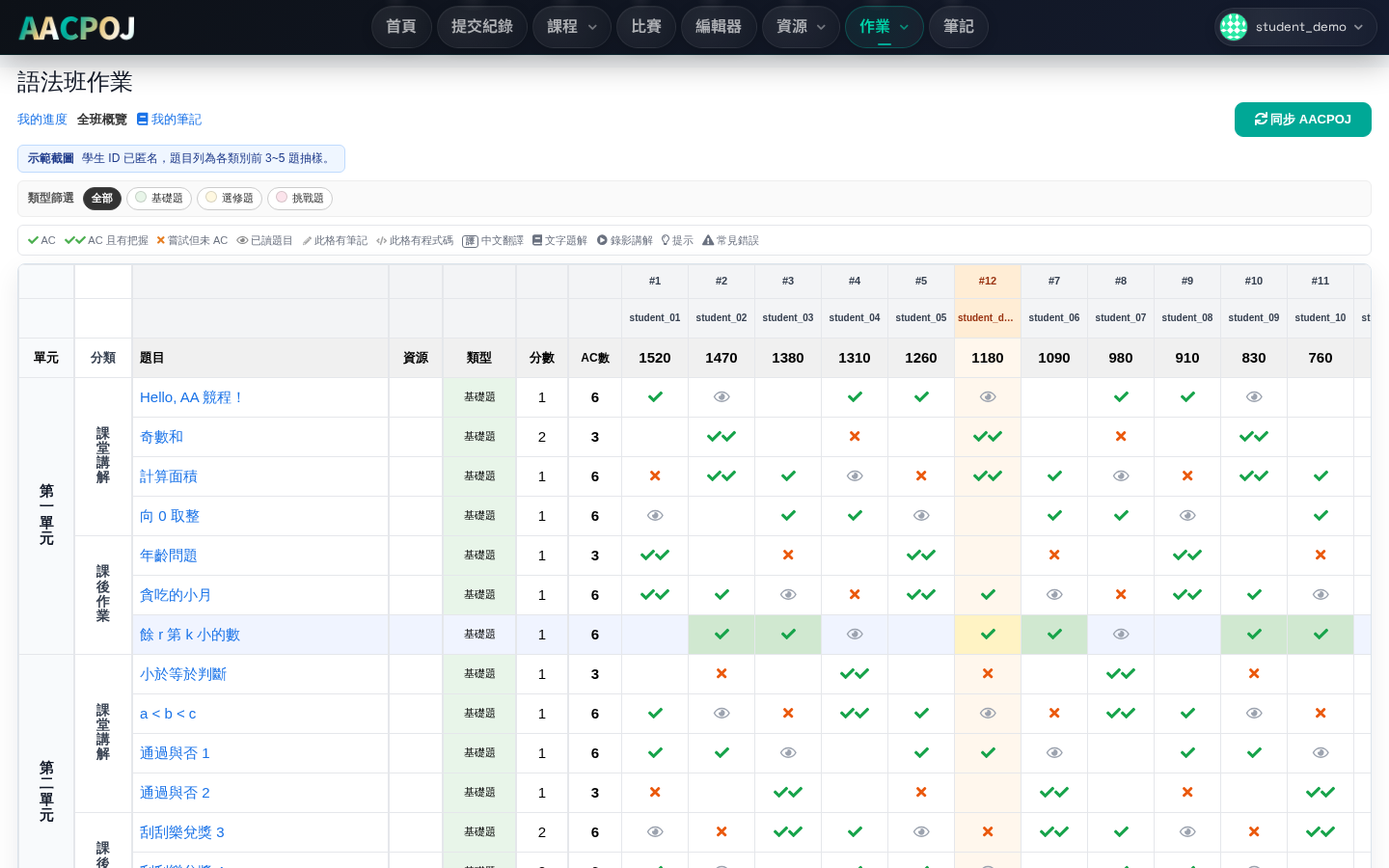Open problem 計算面積
Image resolution: width=1389 pixels, height=868 pixels.
(169, 476)
